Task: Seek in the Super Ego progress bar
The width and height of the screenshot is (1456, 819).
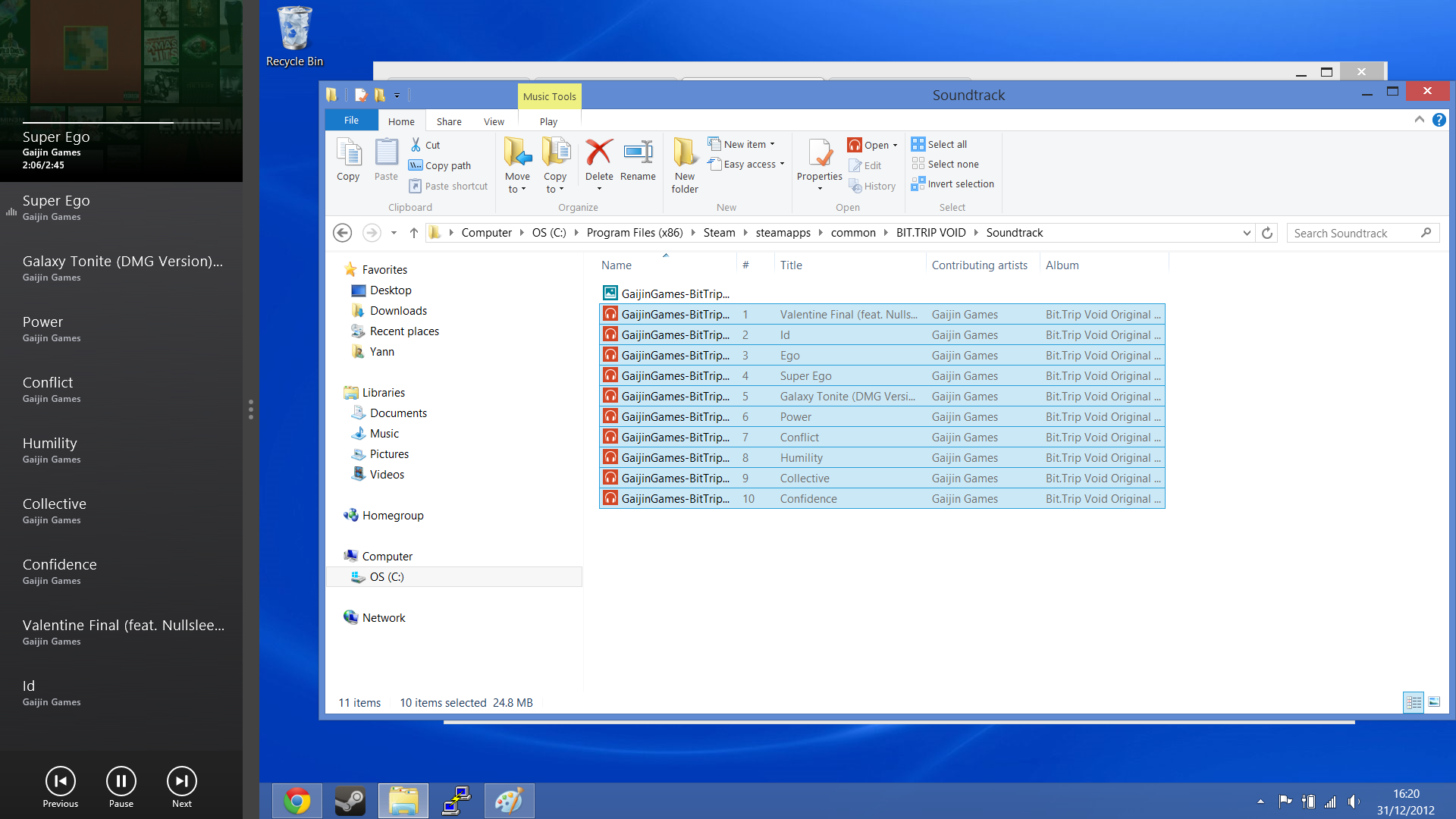Action: pos(121,122)
